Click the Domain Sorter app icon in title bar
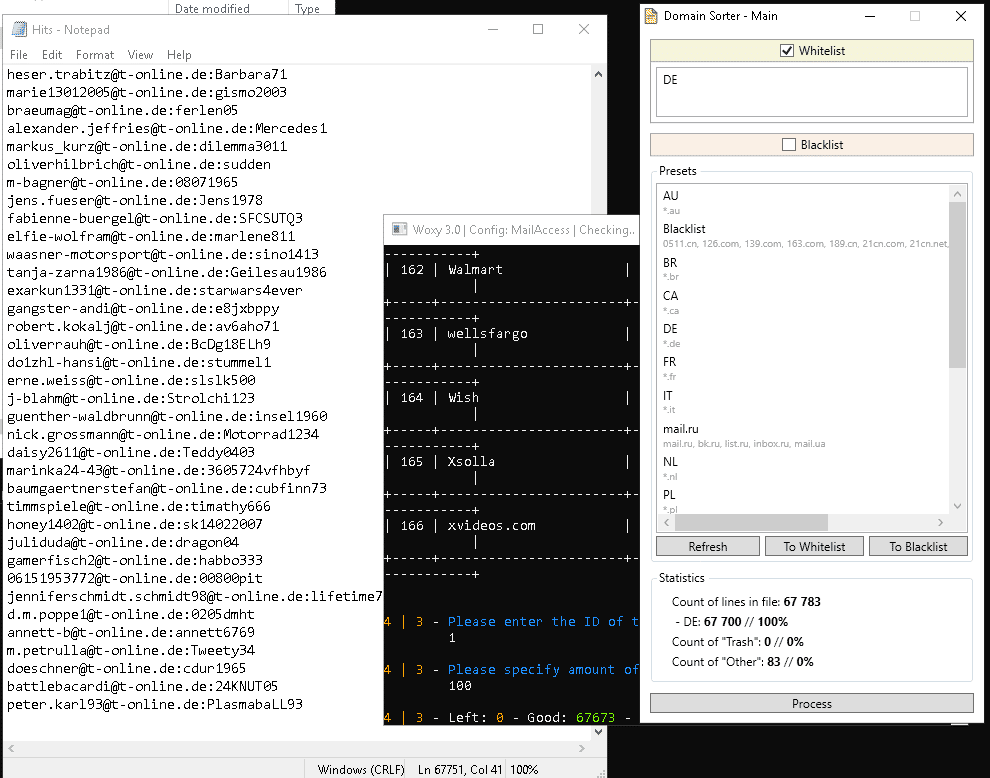The height and width of the screenshot is (778, 990). (650, 16)
